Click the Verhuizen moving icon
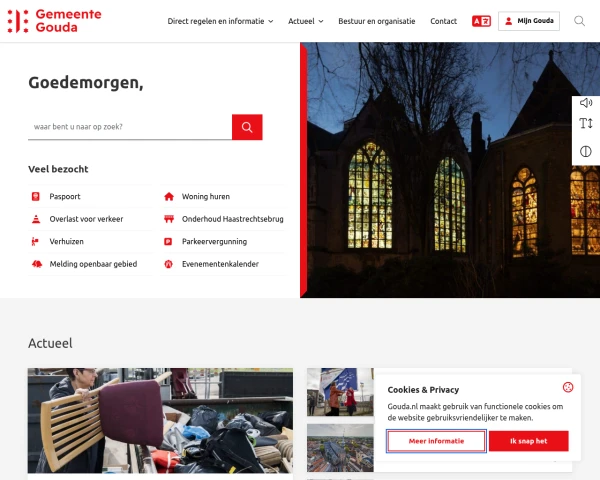Viewport: 600px width, 480px height. coord(35,242)
